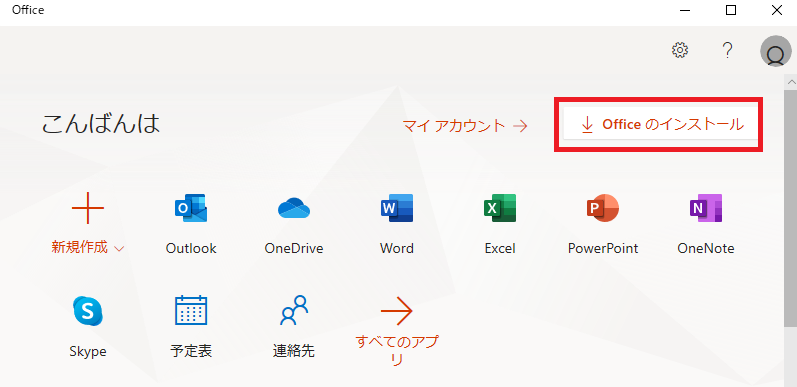The image size is (797, 387).
Task: Maximize the Office window
Action: click(731, 10)
